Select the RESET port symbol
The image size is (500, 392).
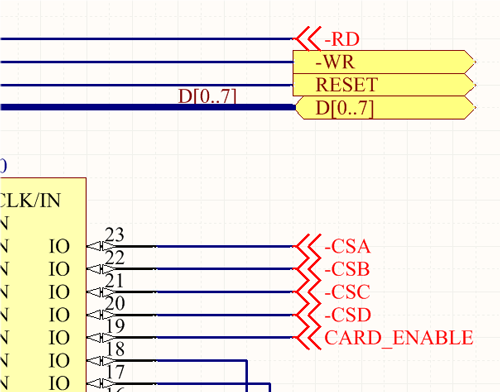click(x=383, y=85)
